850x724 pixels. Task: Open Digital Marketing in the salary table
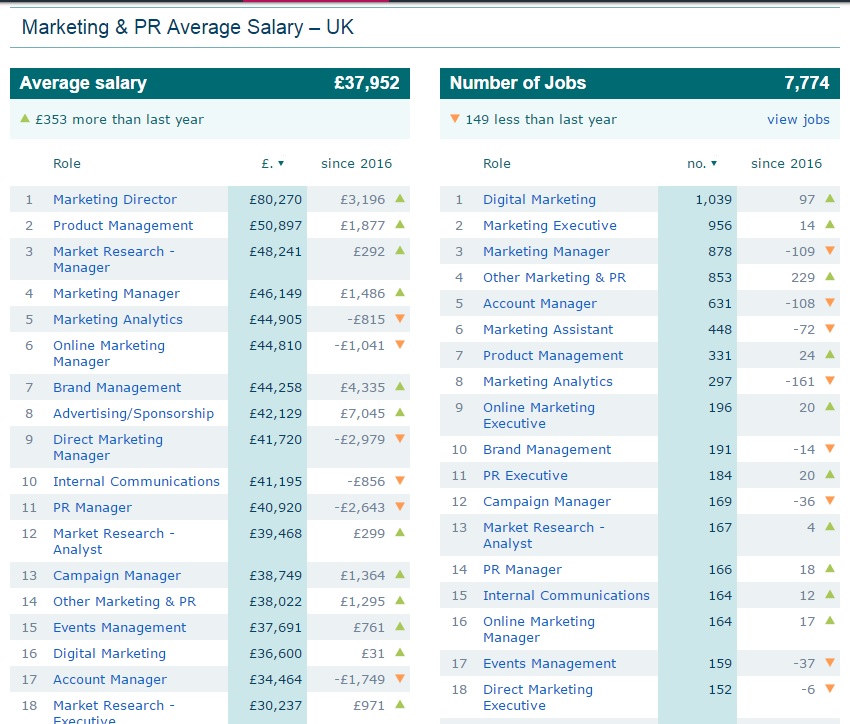(110, 653)
